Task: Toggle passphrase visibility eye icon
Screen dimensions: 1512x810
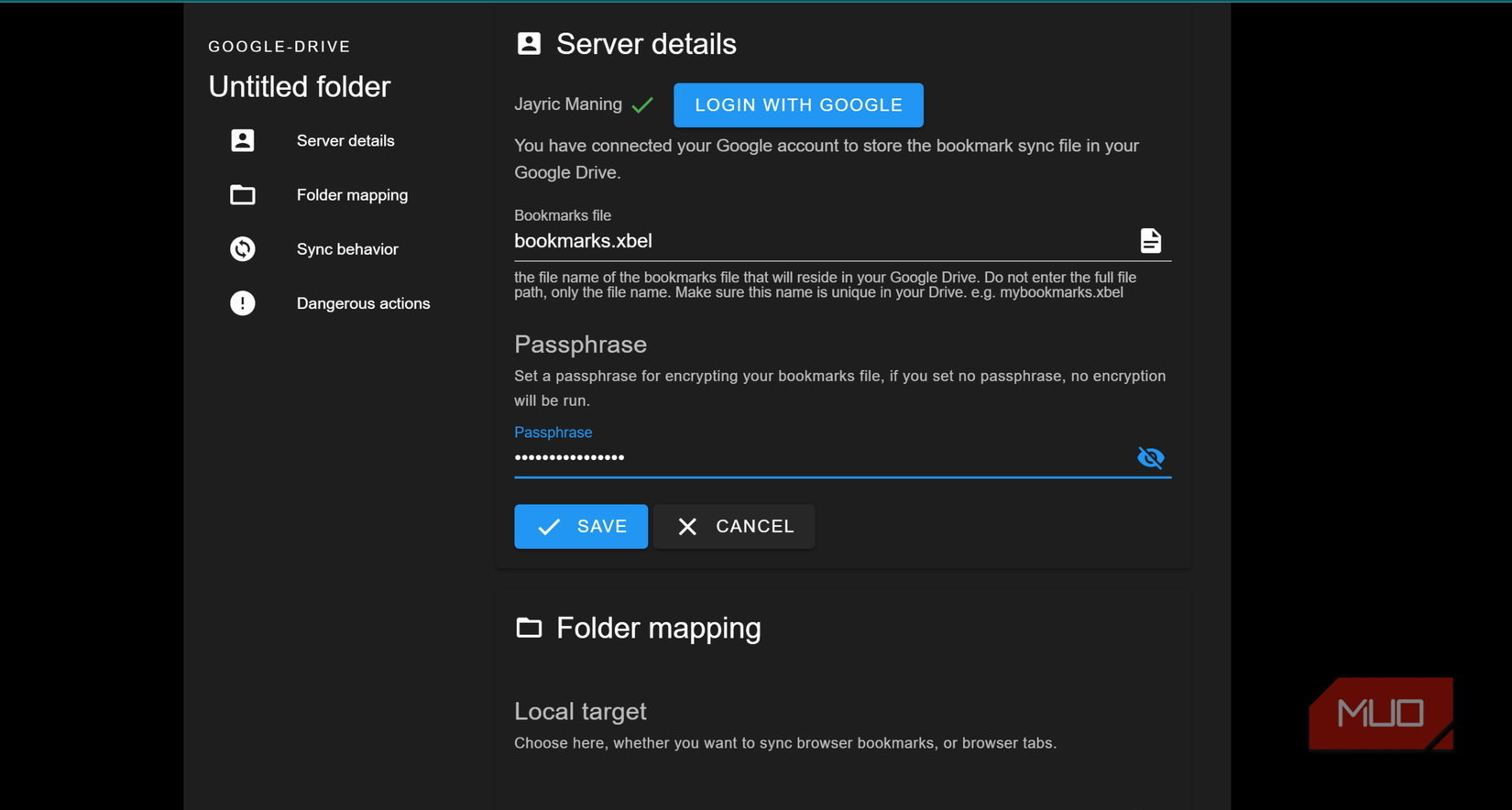Action: click(x=1151, y=457)
